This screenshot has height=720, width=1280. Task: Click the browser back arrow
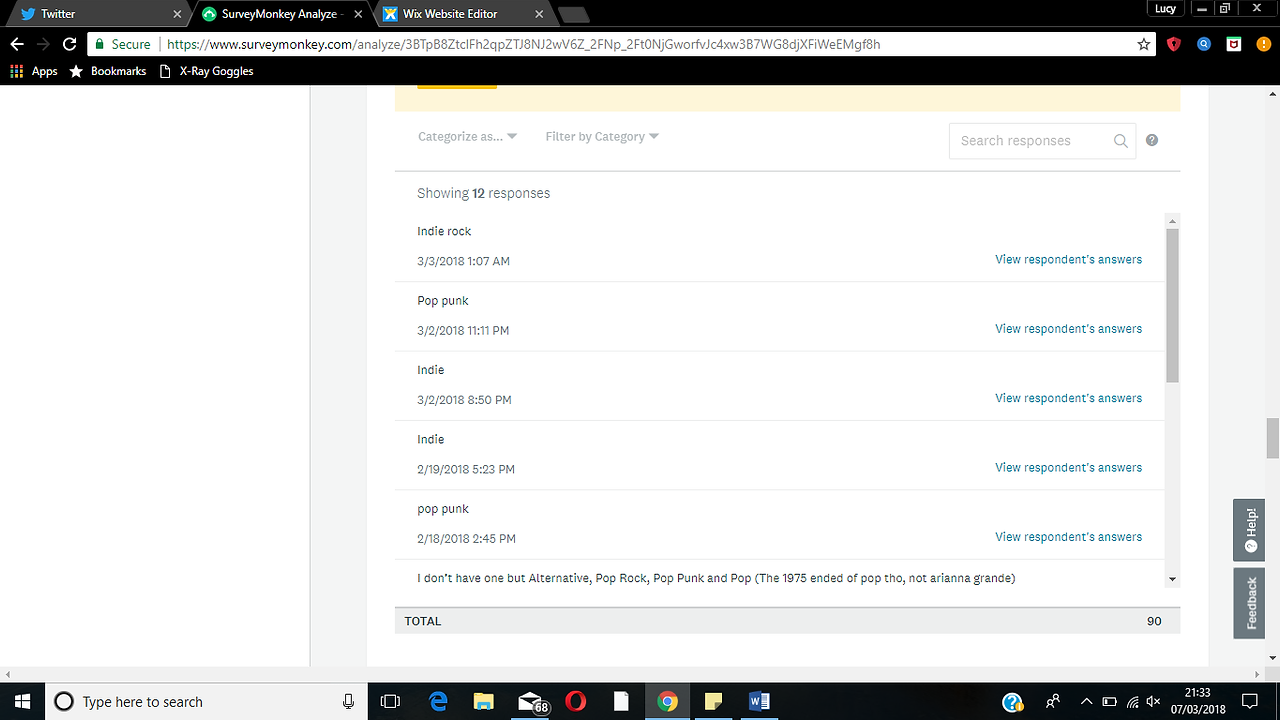(16, 44)
